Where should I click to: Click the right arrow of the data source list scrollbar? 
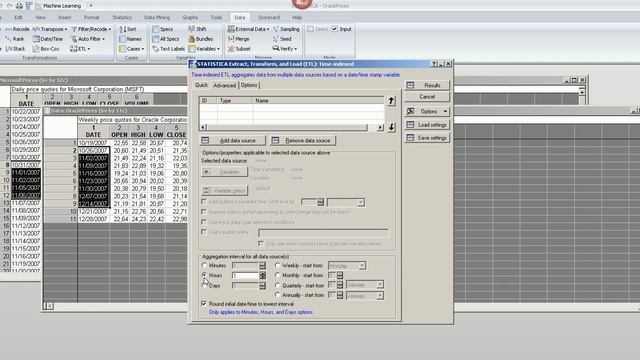(380, 127)
